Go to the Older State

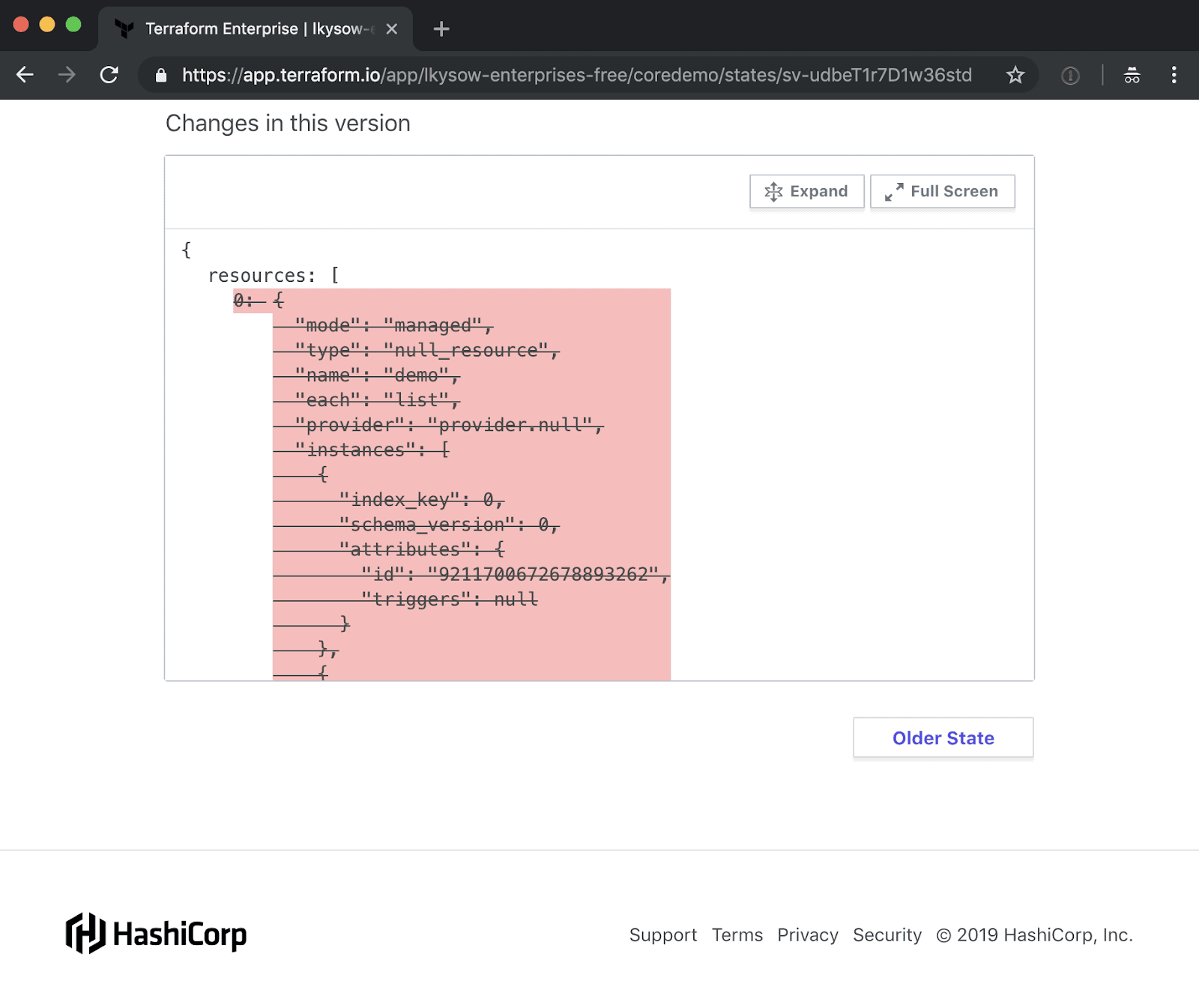coord(943,738)
